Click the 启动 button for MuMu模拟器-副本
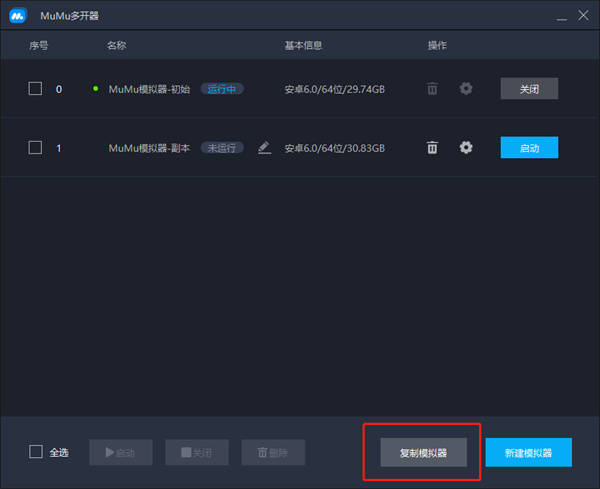This screenshot has height=489, width=600. [529, 147]
